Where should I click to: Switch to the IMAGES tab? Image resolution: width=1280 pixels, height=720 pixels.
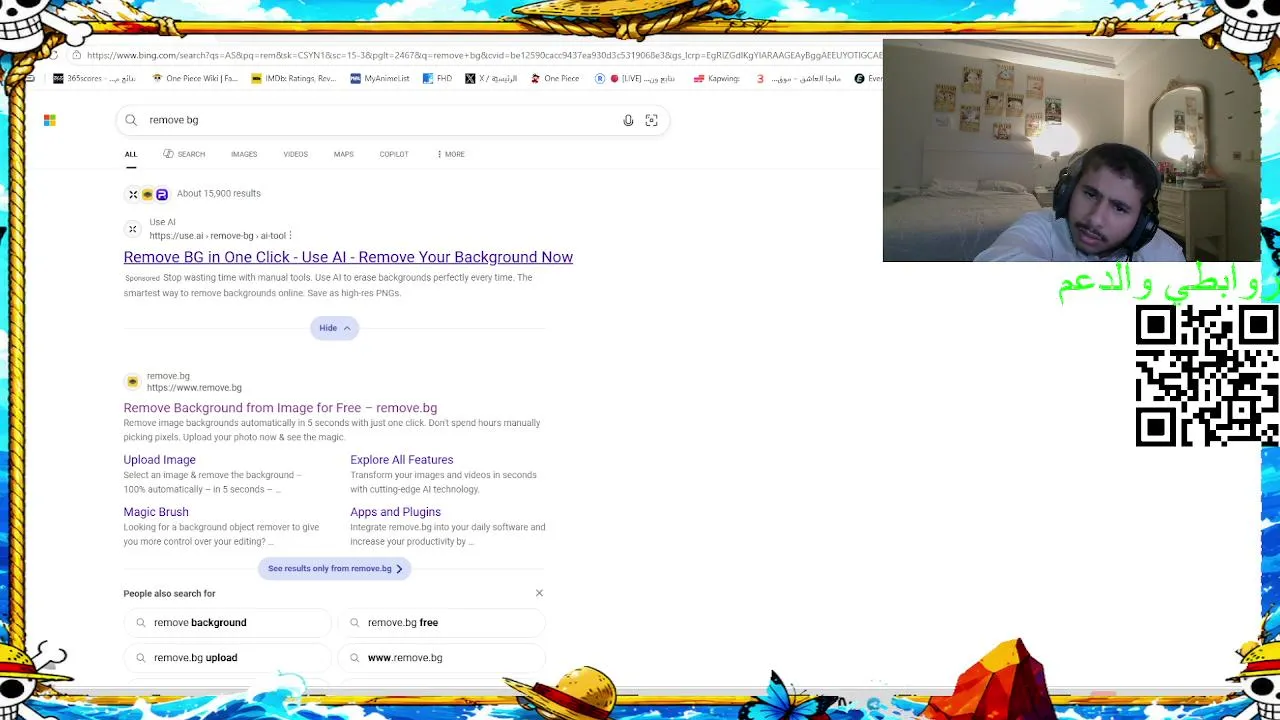244,154
